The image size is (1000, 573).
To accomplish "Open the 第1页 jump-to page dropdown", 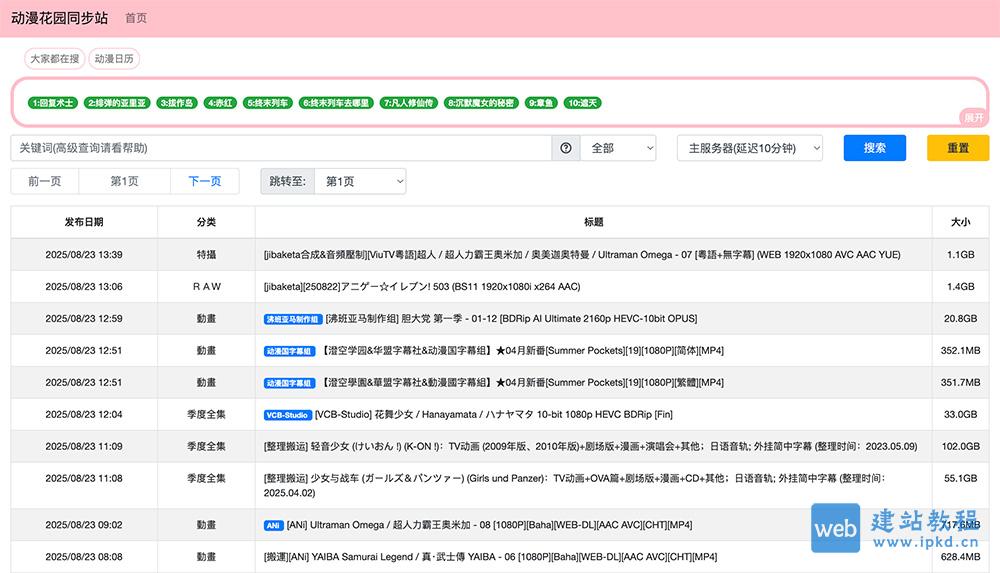I will [x=360, y=181].
